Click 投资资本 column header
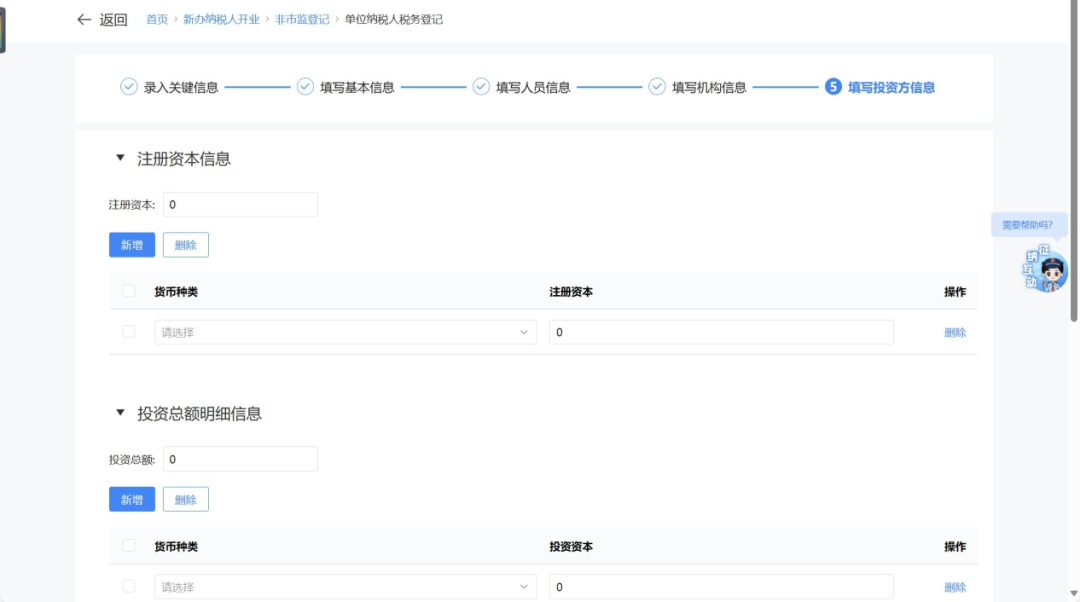The height and width of the screenshot is (602, 1080). pyautogui.click(x=571, y=547)
